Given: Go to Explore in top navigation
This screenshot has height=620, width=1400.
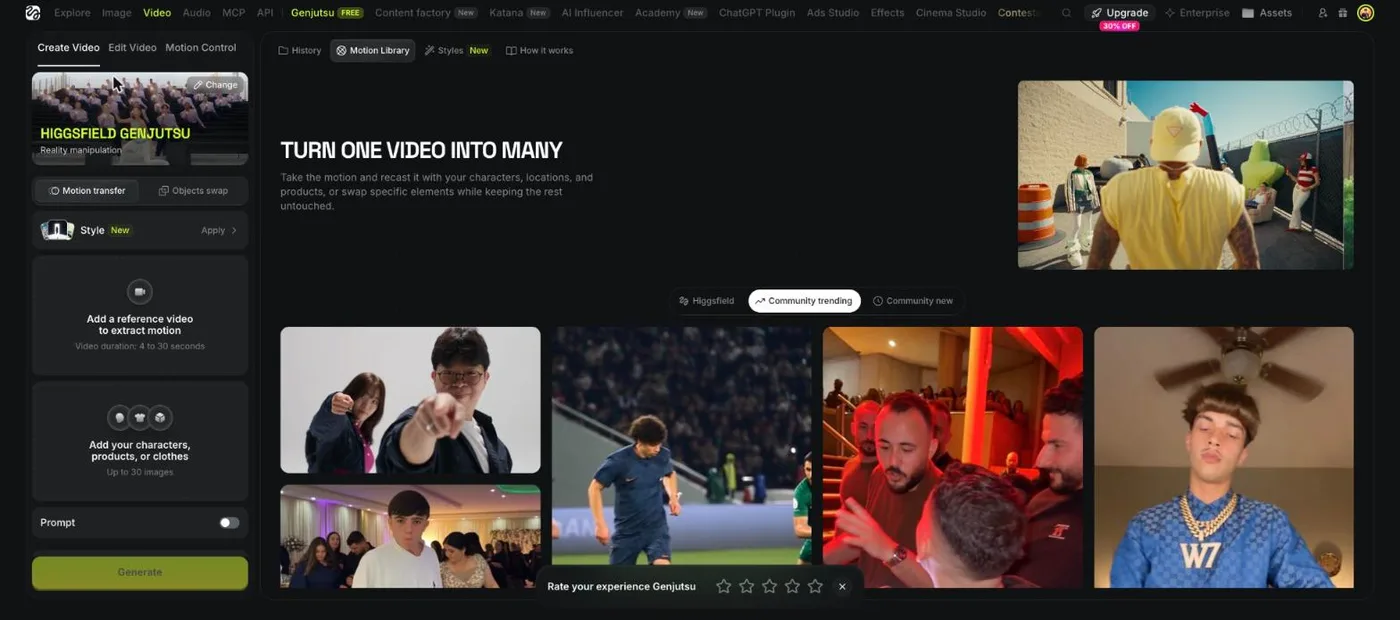Looking at the screenshot, I should pyautogui.click(x=72, y=13).
